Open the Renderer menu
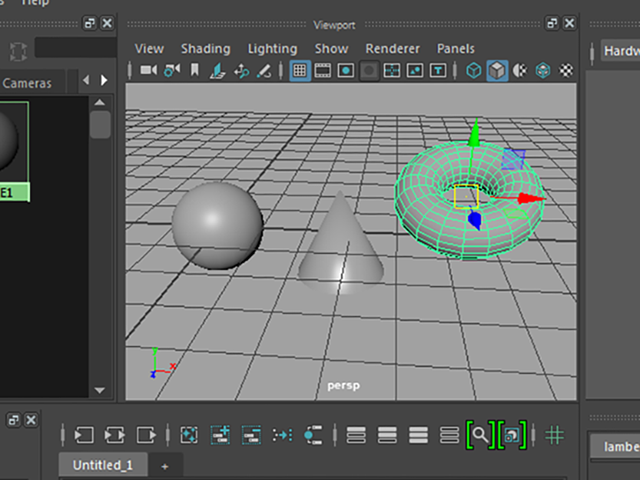Image resolution: width=640 pixels, height=480 pixels. click(392, 49)
